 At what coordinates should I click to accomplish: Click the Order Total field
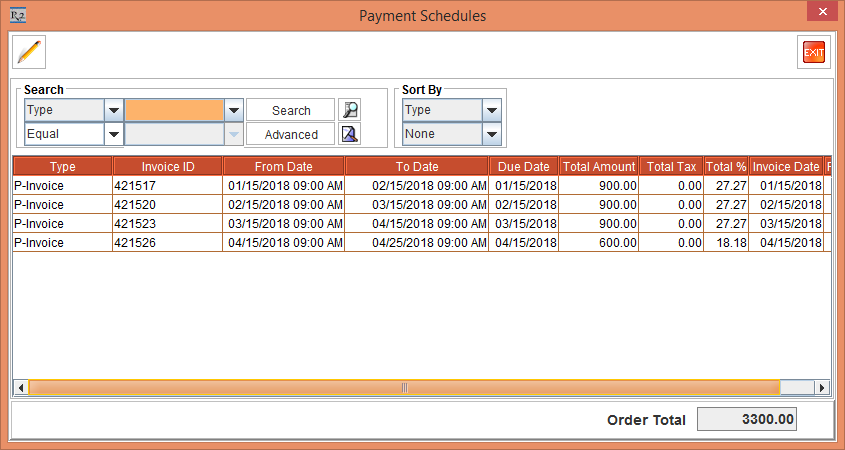746,420
